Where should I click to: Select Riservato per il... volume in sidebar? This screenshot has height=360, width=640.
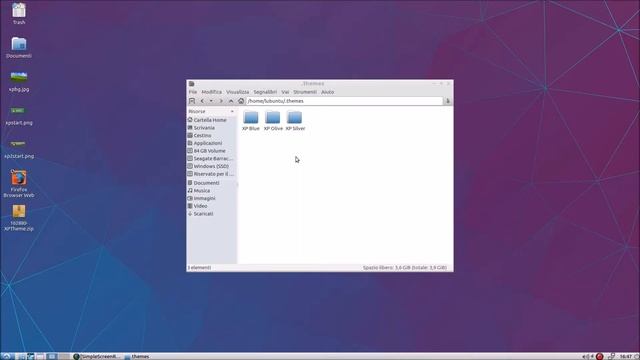tap(211, 174)
